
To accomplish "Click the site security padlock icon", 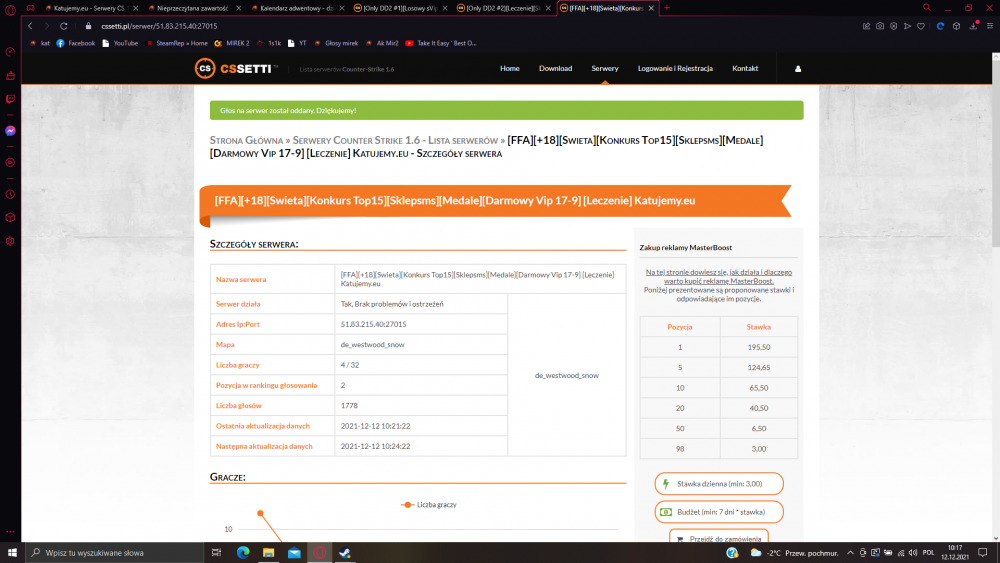I will pos(89,26).
